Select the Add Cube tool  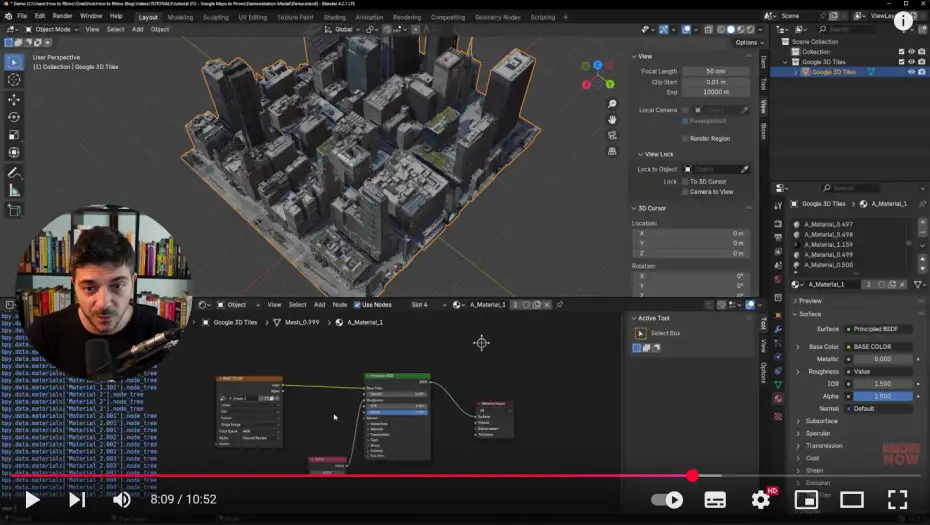click(14, 210)
